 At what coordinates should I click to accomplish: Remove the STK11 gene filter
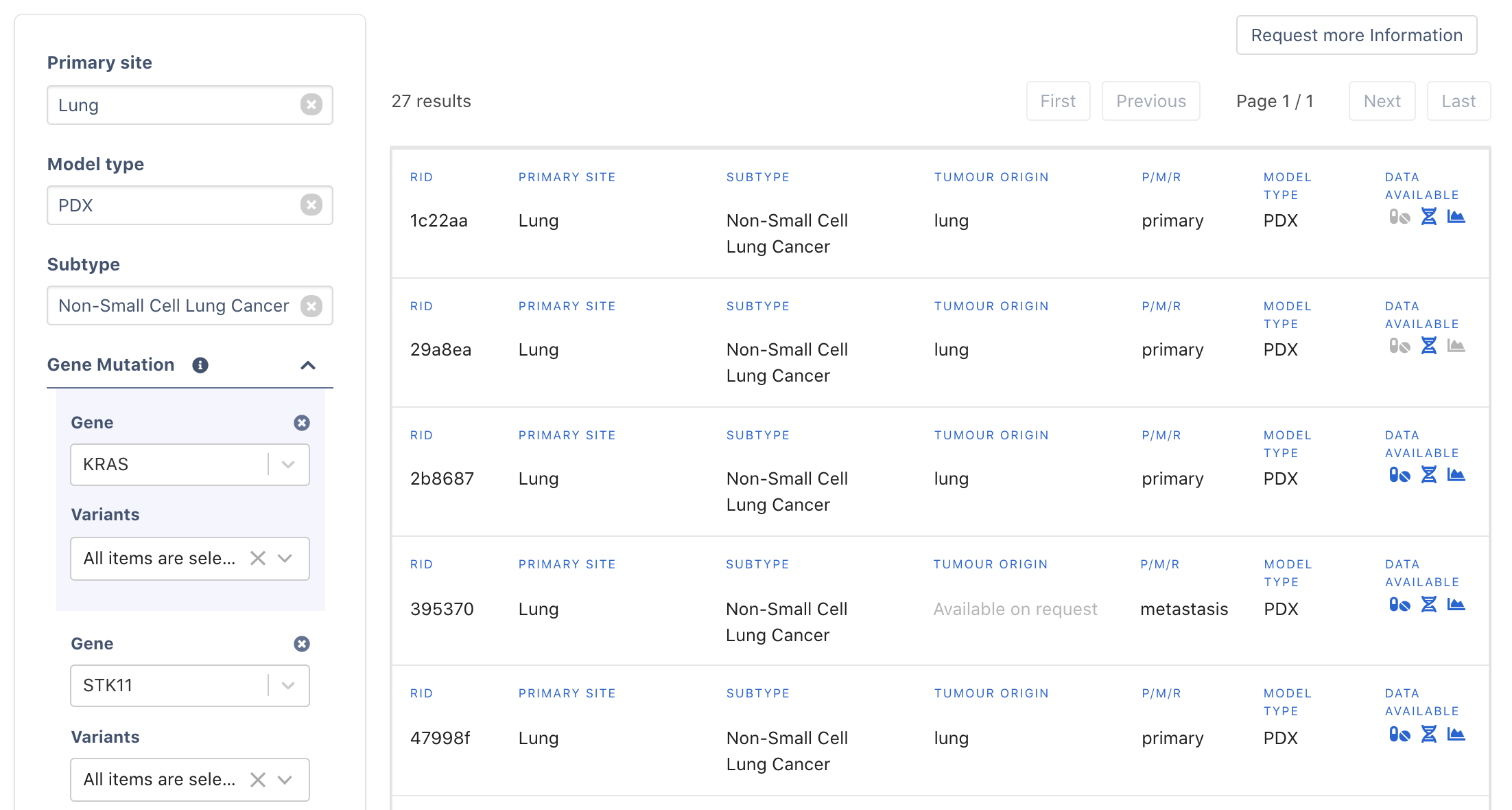302,644
